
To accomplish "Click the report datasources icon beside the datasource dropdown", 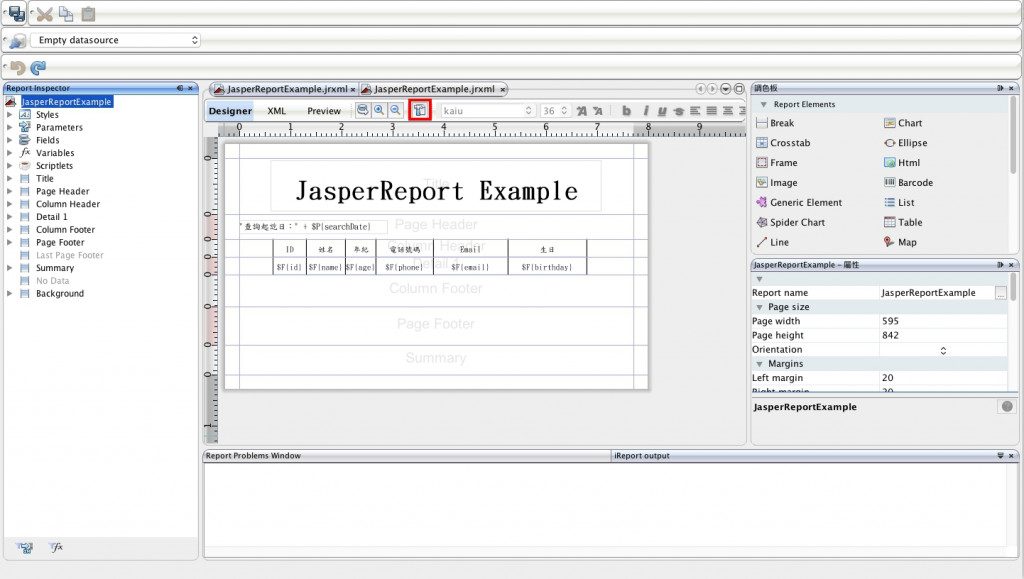I will [18, 40].
